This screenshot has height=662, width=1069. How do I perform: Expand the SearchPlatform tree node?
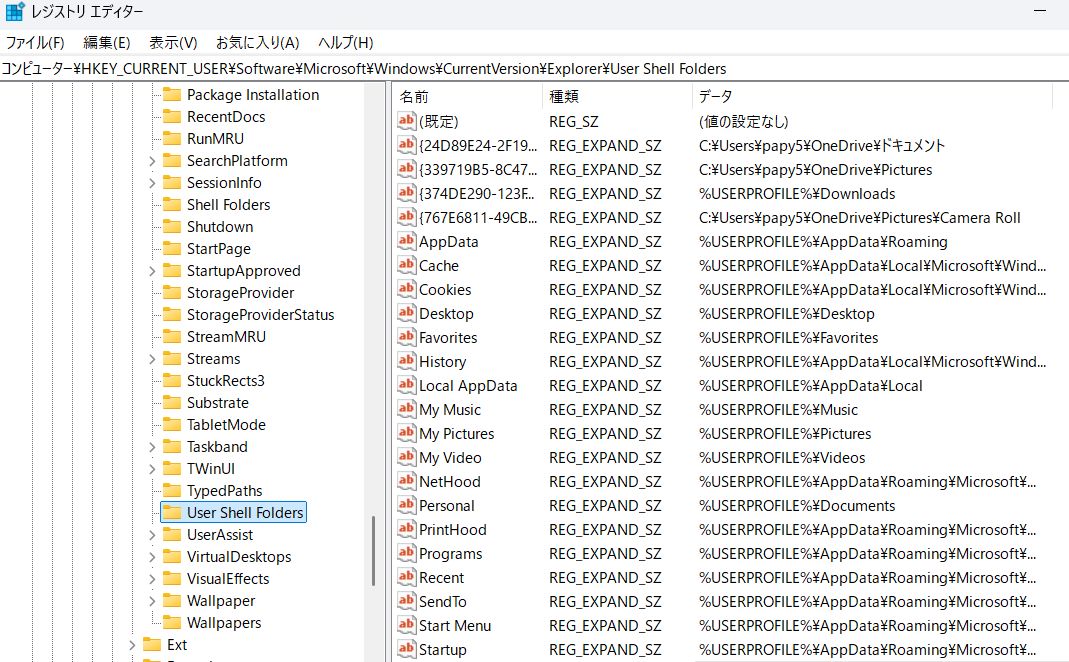[152, 160]
